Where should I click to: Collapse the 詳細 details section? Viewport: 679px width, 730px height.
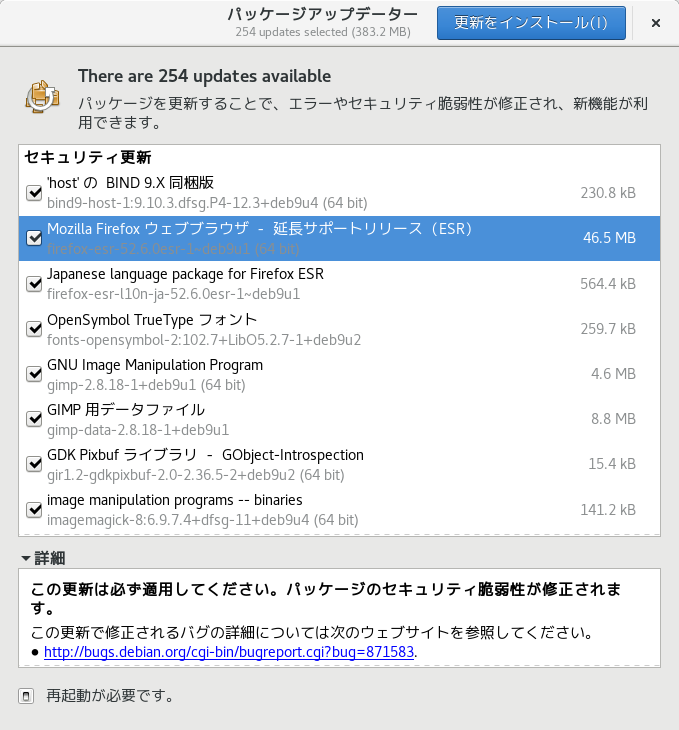(25, 557)
